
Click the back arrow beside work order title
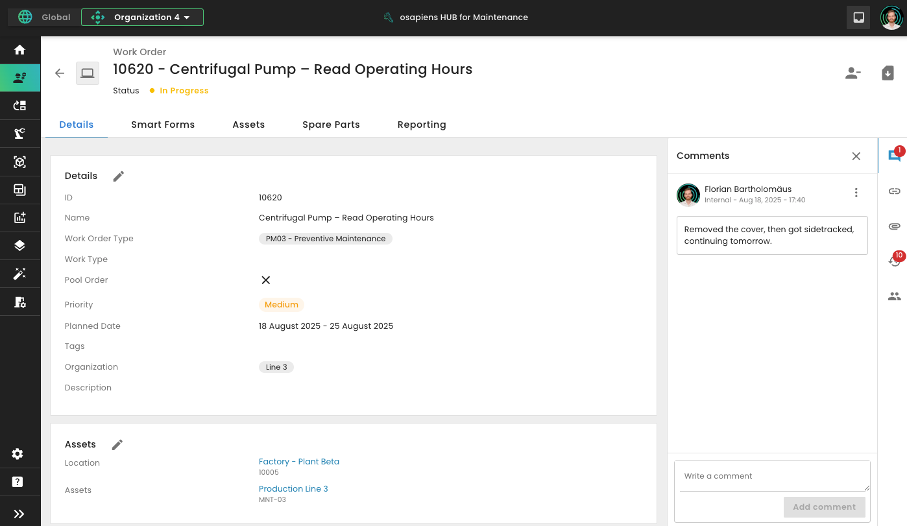(59, 73)
